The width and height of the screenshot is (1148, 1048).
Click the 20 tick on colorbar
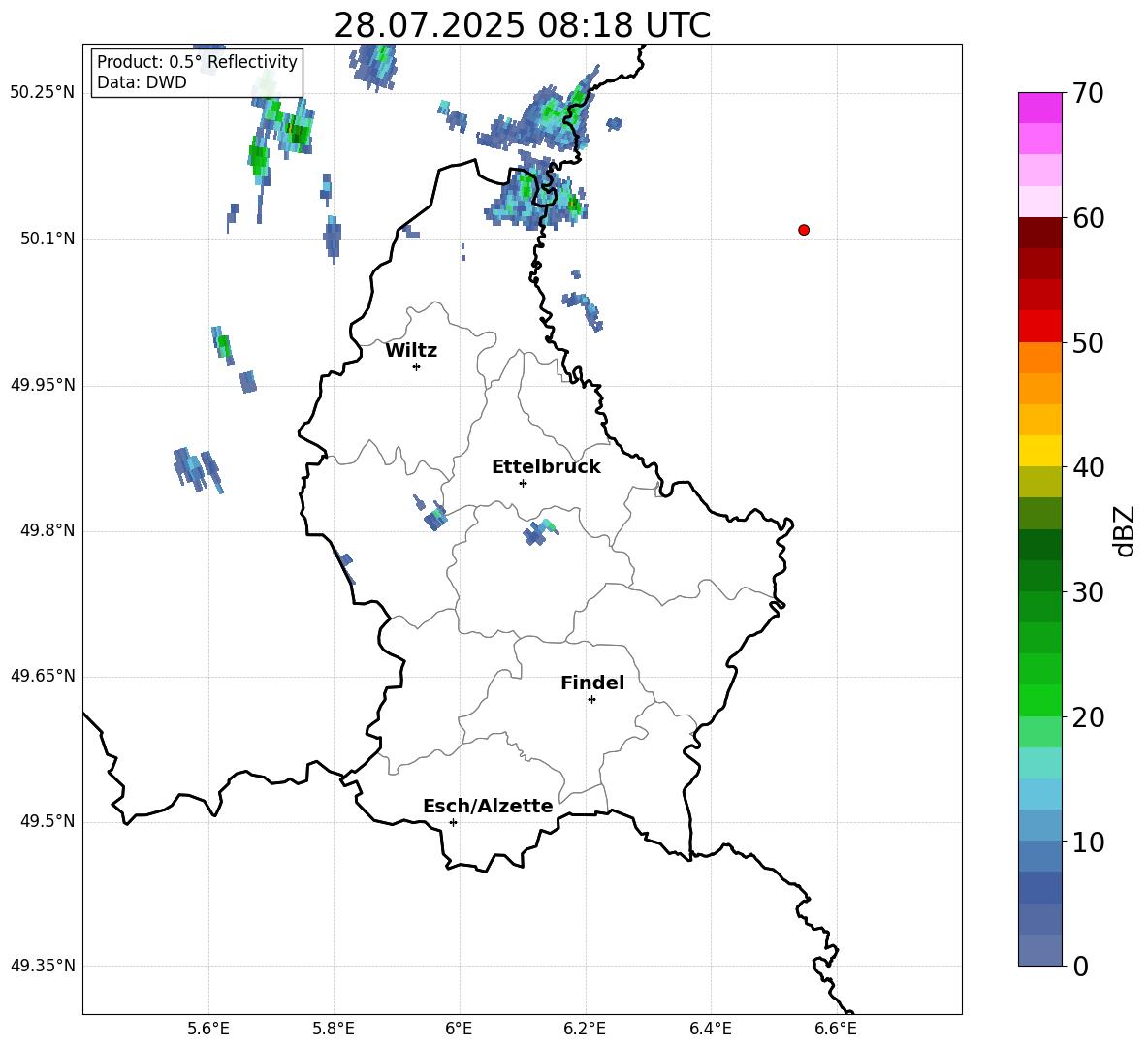click(x=1088, y=717)
